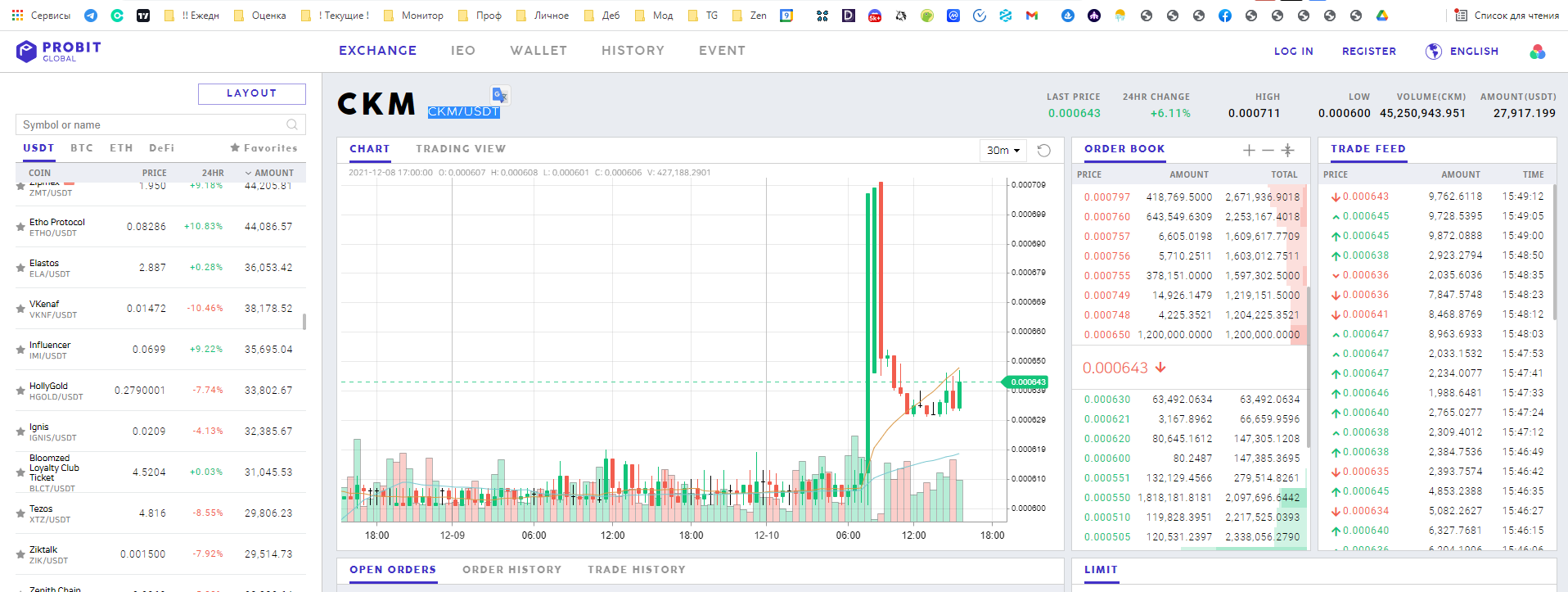
Task: Click the ProBit Global logo
Action: [x=58, y=52]
